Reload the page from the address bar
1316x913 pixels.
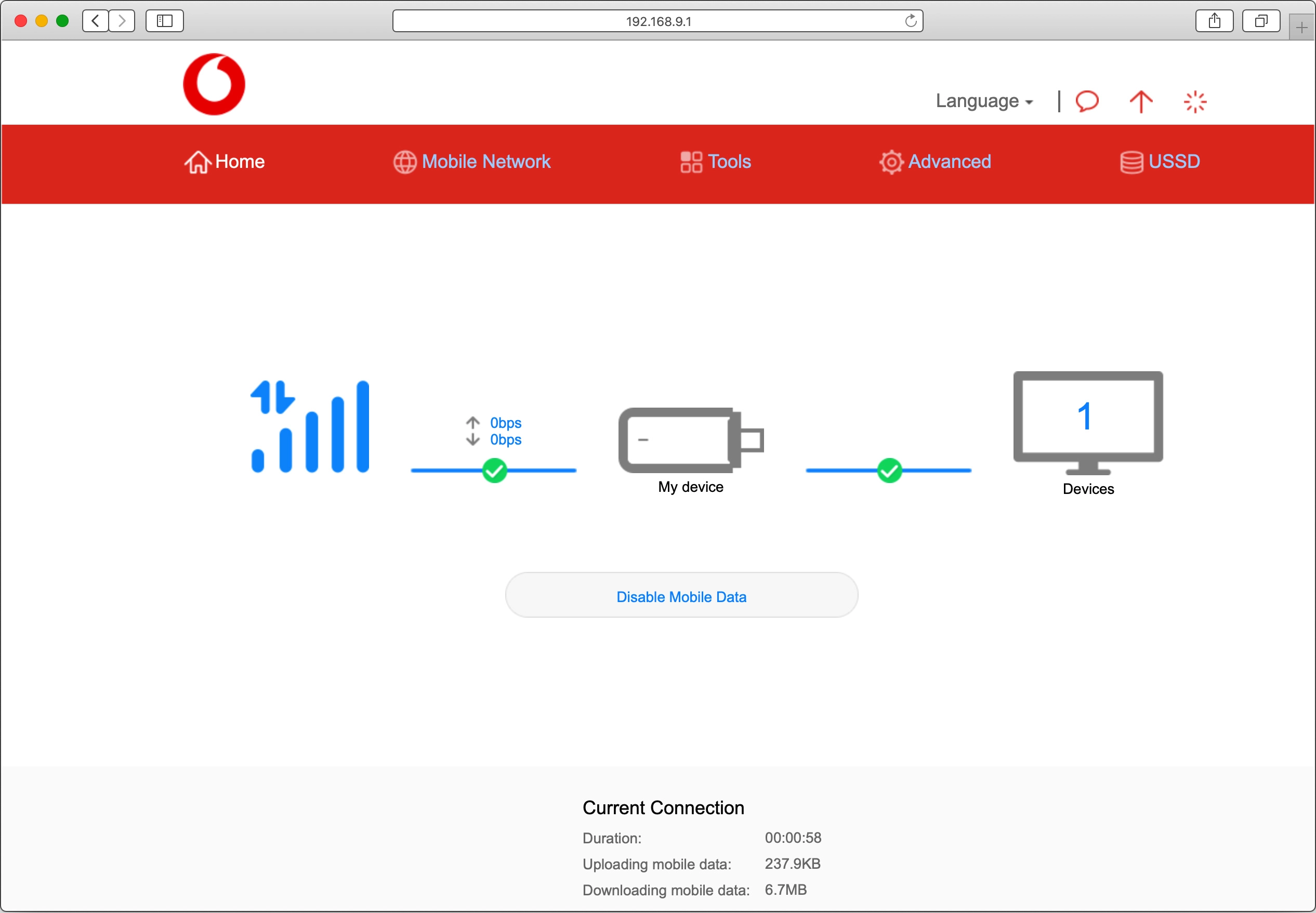pyautogui.click(x=911, y=21)
